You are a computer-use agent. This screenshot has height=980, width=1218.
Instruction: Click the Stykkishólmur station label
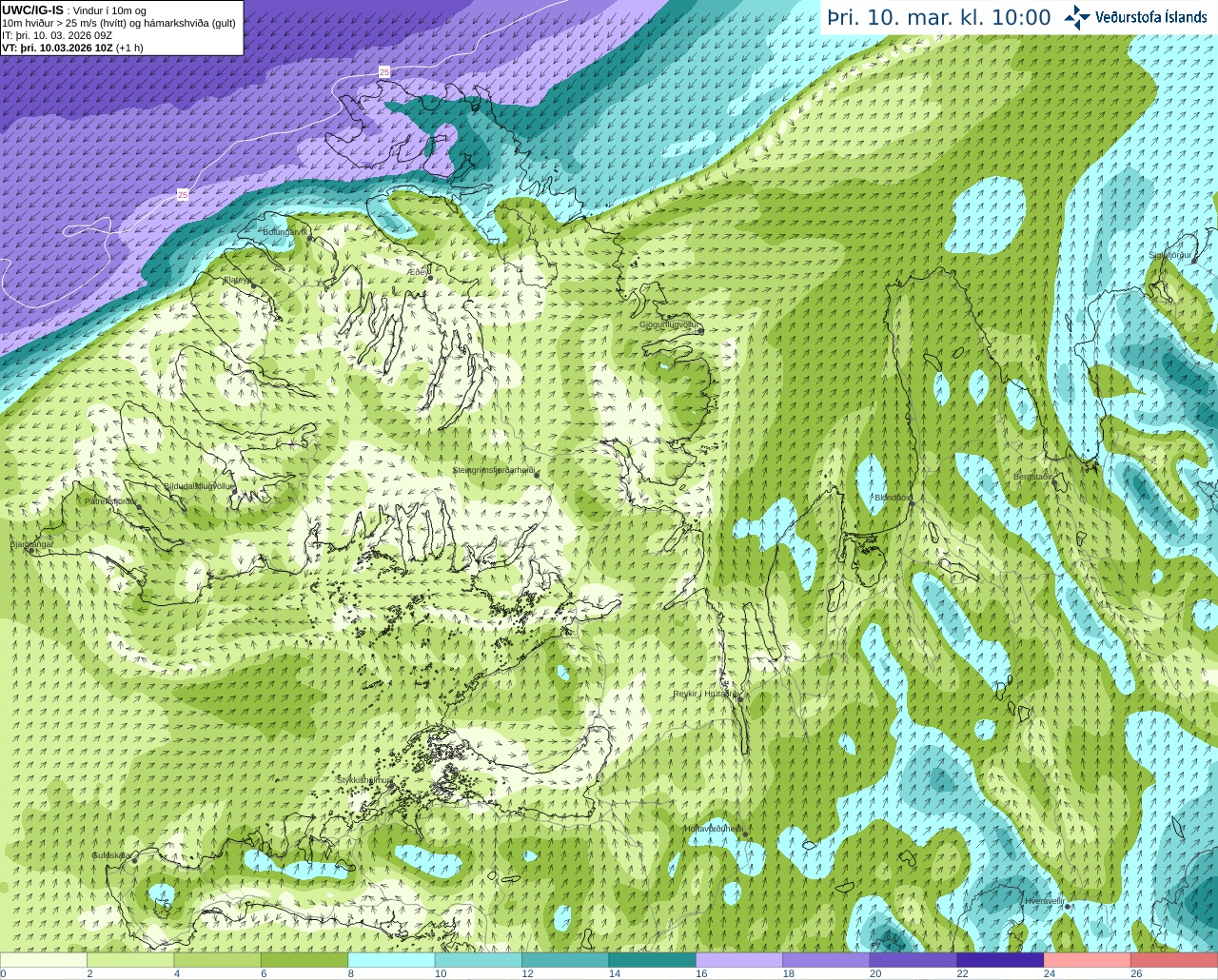pos(364,780)
